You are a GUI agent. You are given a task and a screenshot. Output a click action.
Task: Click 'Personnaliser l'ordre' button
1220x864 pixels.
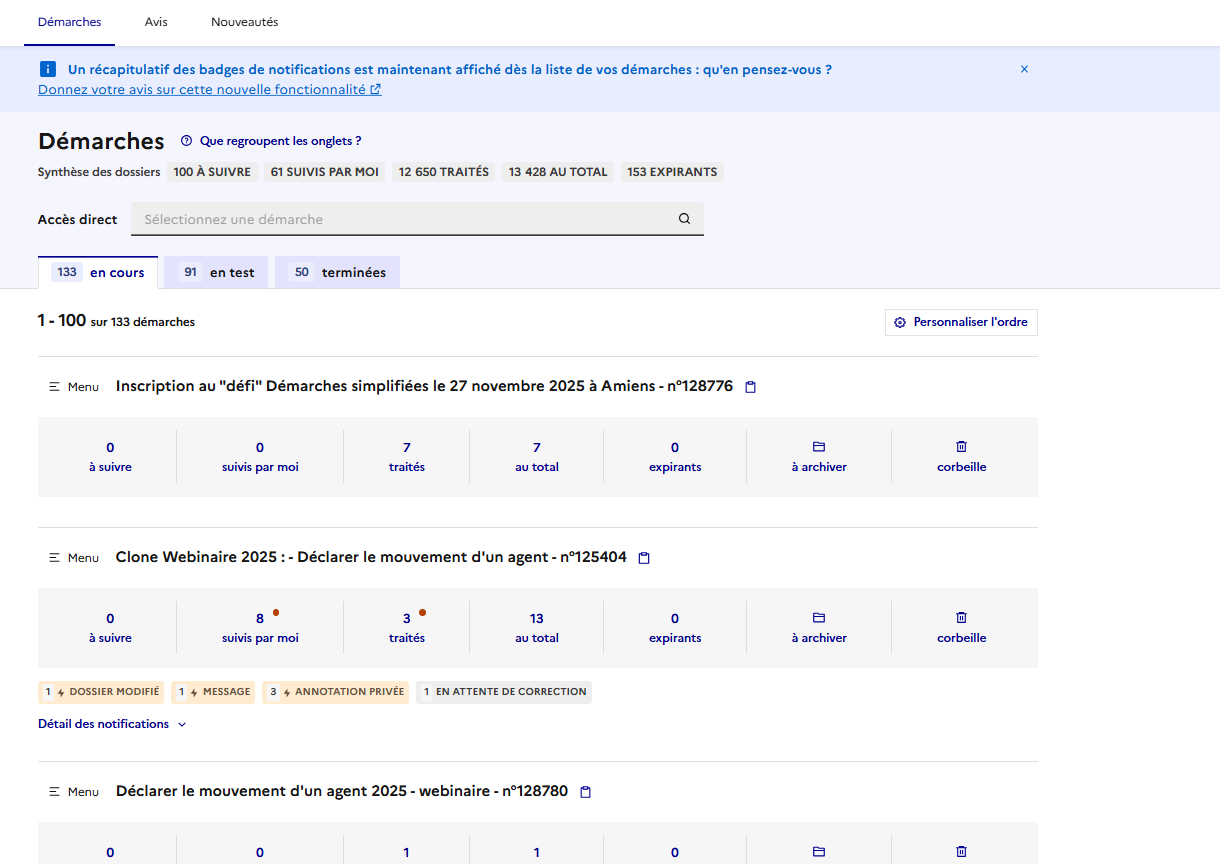(x=961, y=322)
